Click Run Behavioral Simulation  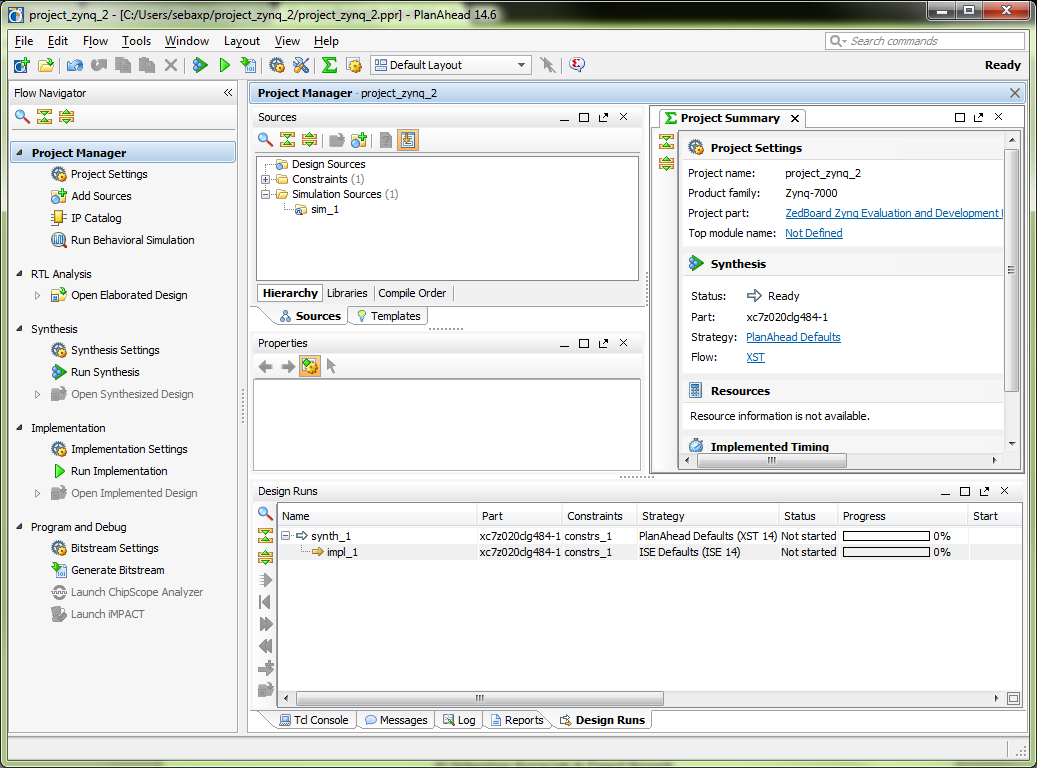click(x=132, y=240)
